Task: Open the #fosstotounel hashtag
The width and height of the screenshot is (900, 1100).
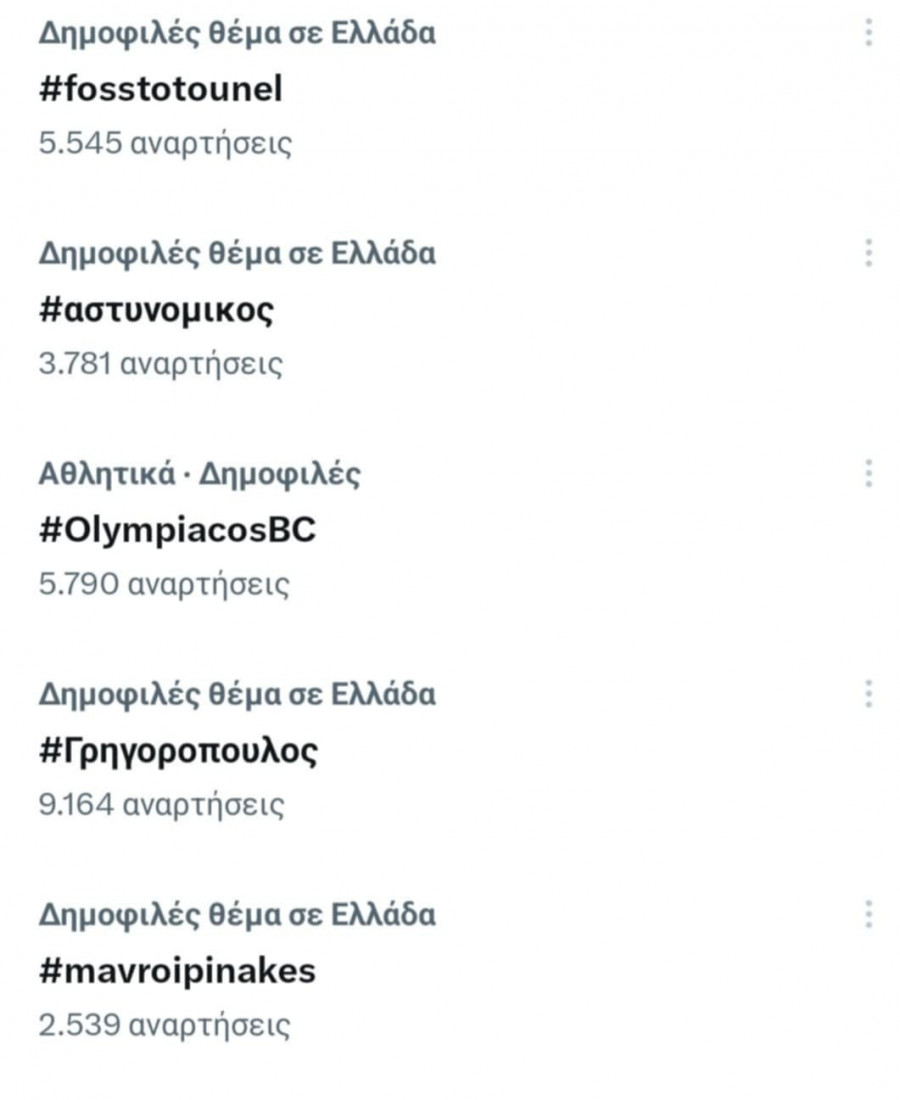Action: click(x=160, y=90)
